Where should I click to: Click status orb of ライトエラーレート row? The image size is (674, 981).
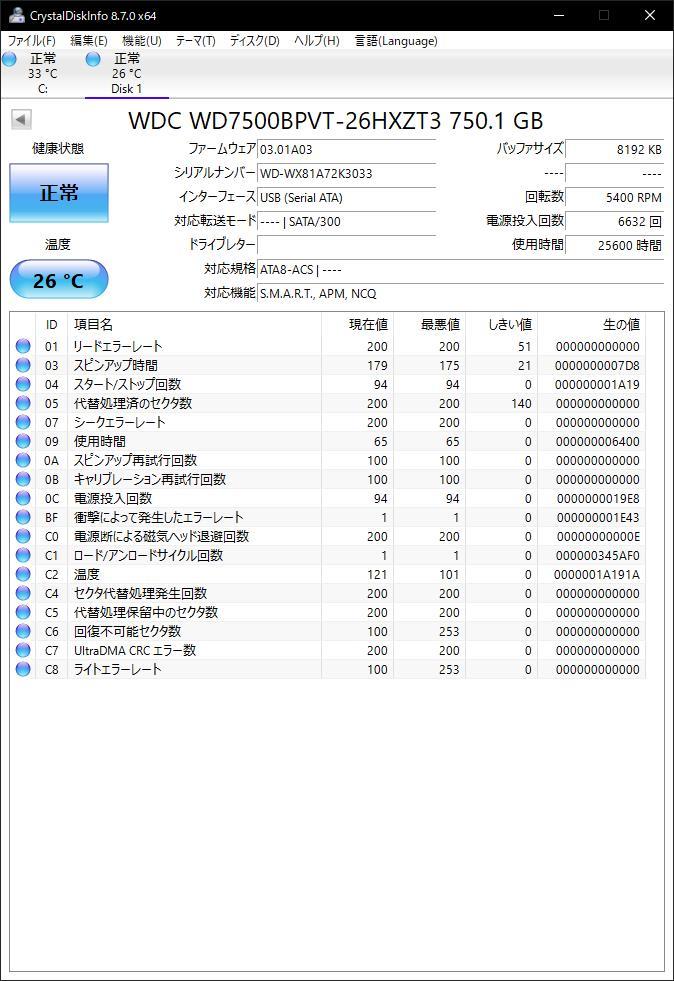coord(23,669)
